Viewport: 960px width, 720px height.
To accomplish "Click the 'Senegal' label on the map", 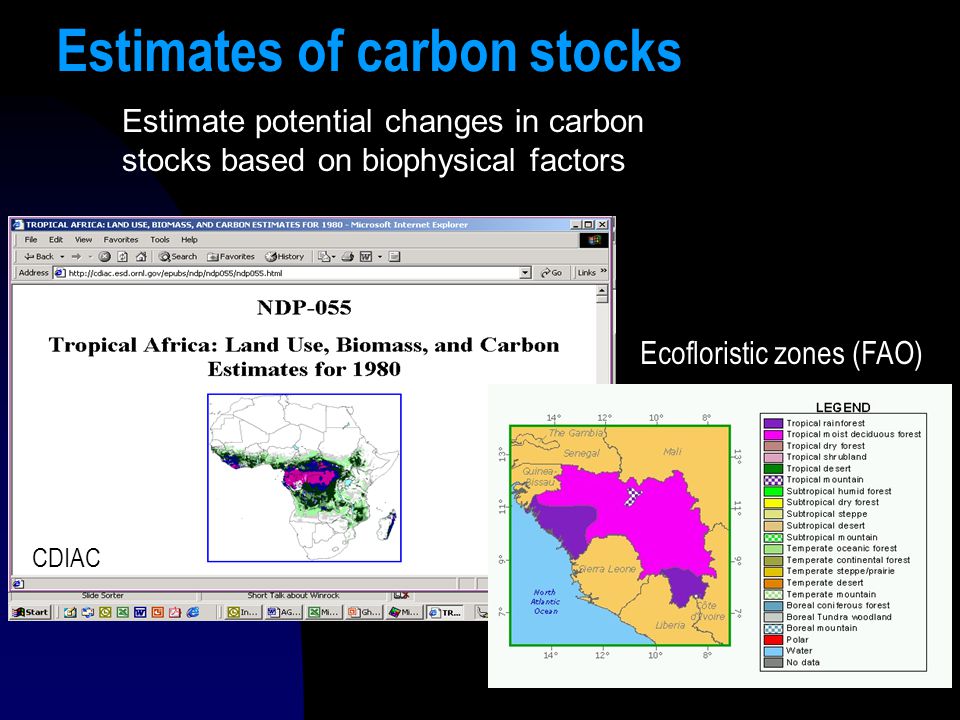I will (581, 453).
